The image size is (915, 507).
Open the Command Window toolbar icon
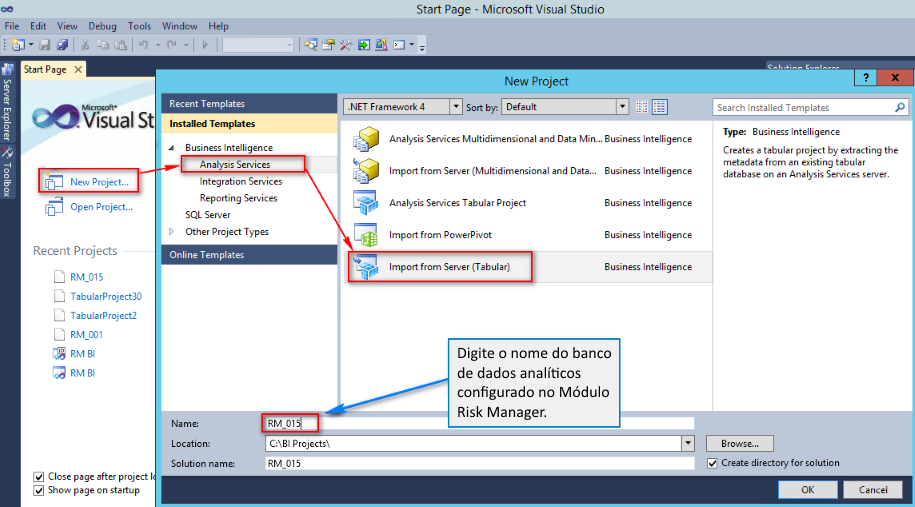[x=399, y=45]
